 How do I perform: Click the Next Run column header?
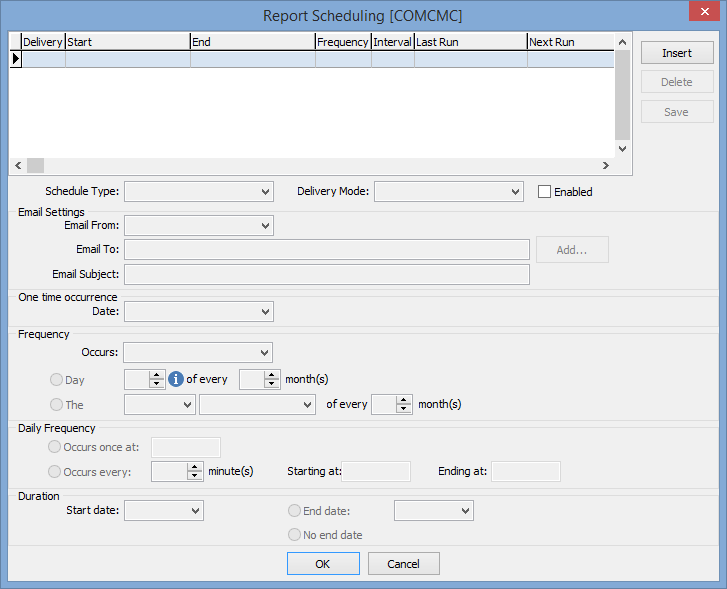(x=571, y=42)
